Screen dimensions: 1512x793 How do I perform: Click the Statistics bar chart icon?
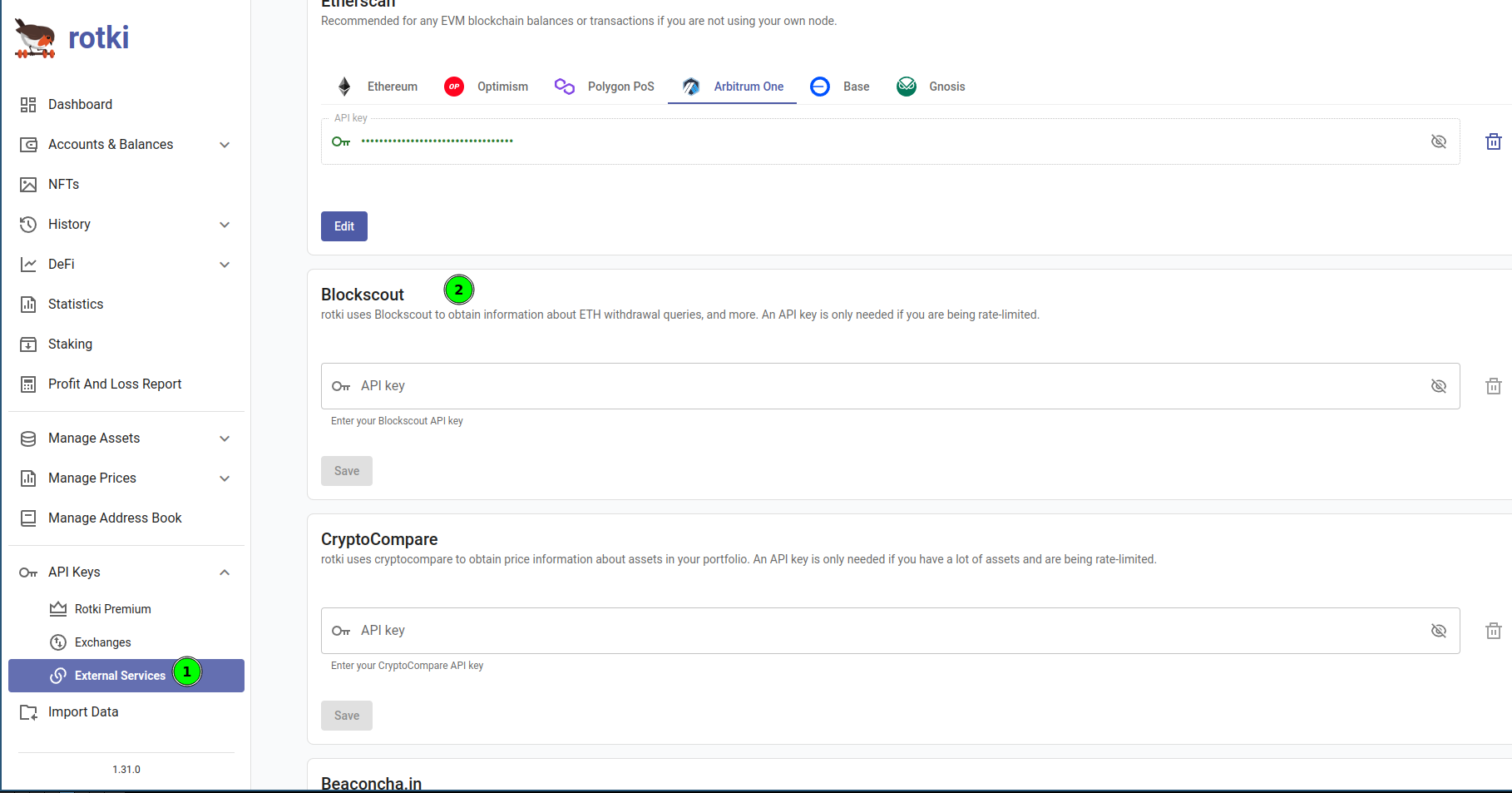(28, 305)
